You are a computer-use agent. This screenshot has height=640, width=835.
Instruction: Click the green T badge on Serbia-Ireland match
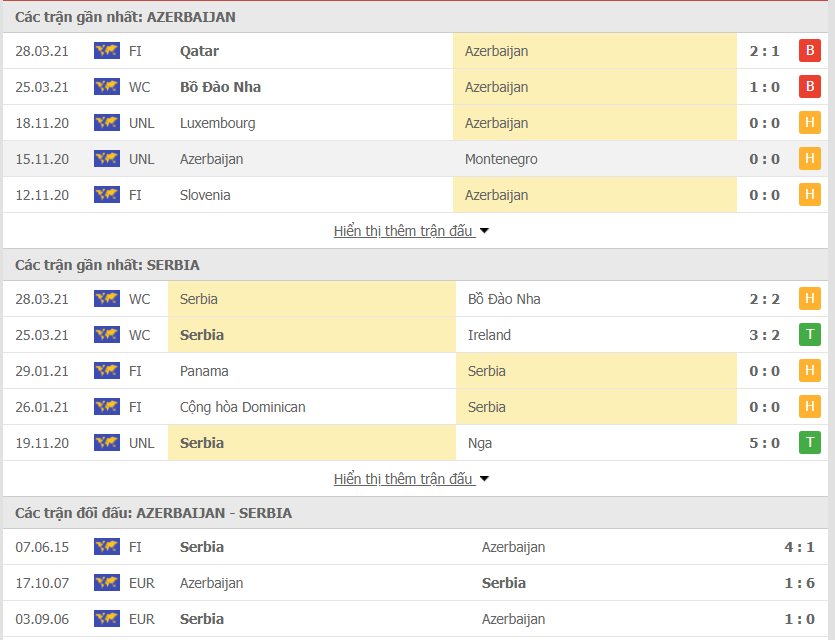coord(809,335)
